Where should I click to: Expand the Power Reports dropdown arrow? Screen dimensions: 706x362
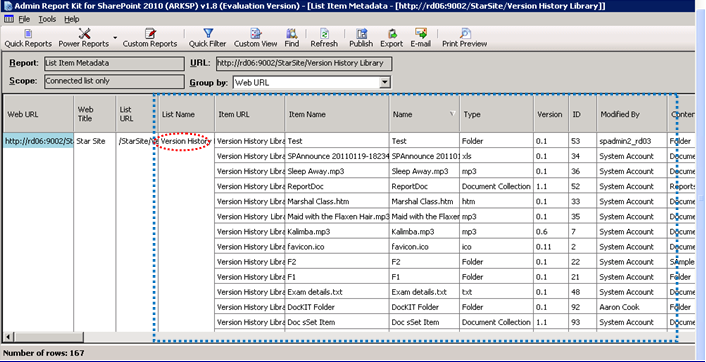115,38
